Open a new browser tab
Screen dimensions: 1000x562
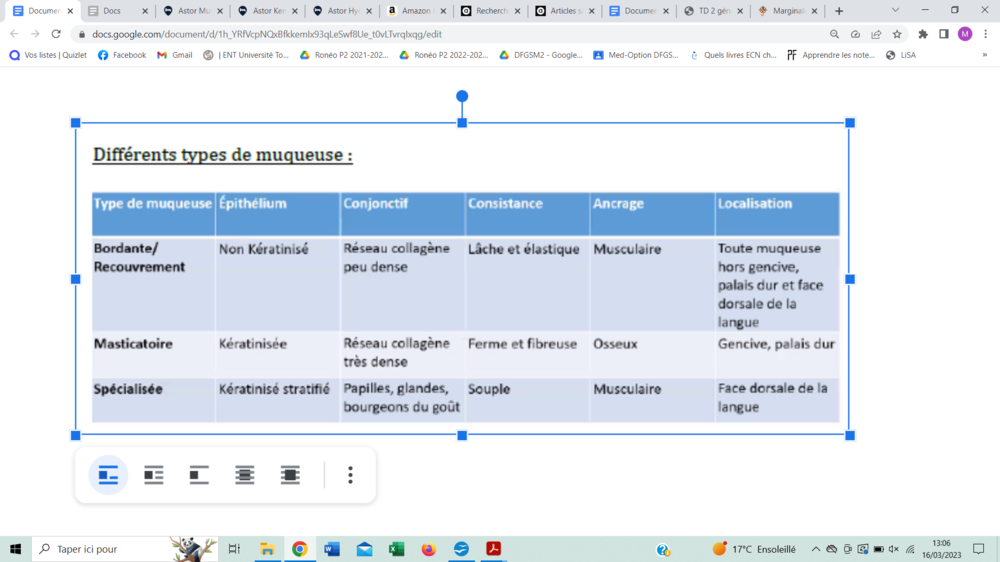(x=839, y=11)
